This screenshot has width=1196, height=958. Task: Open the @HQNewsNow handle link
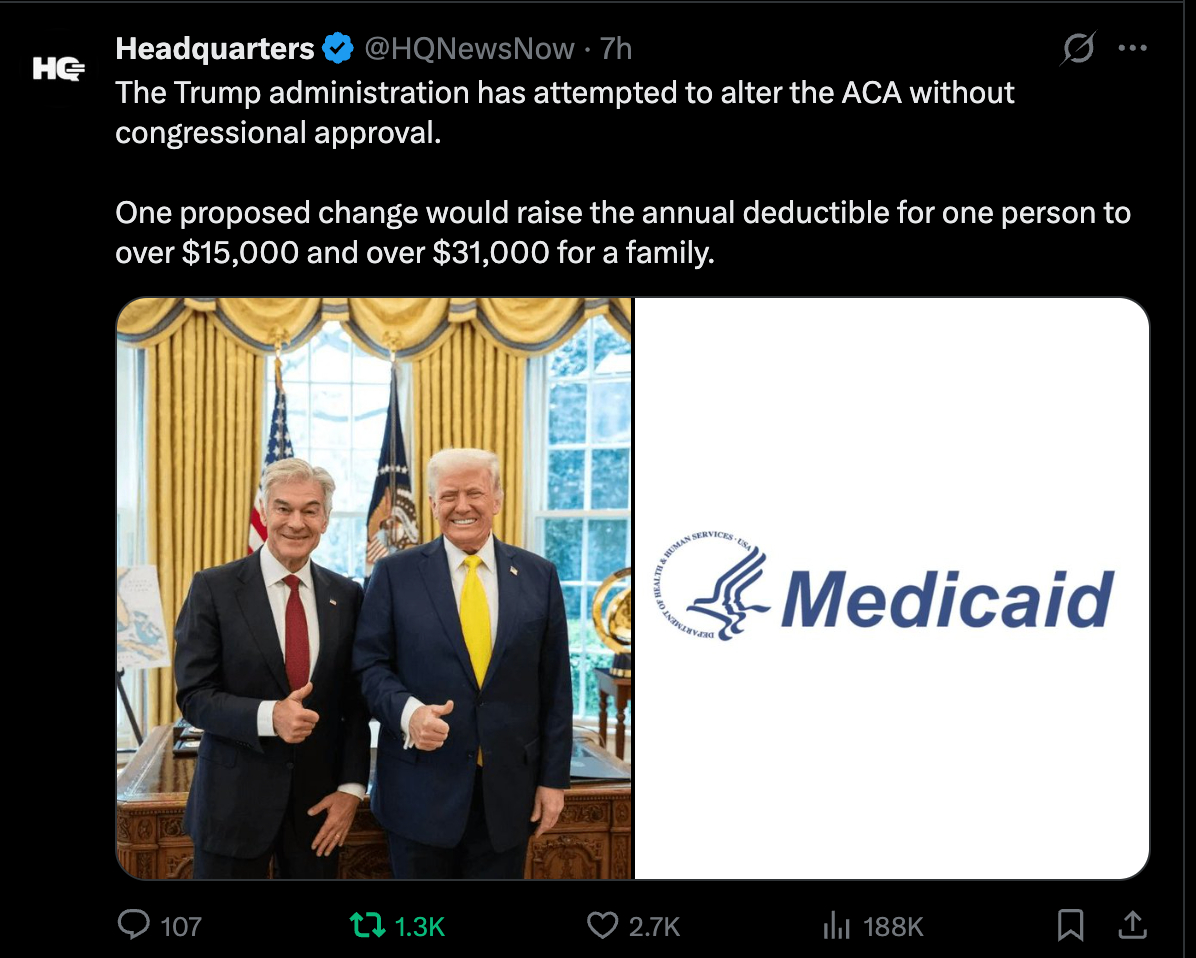469,49
